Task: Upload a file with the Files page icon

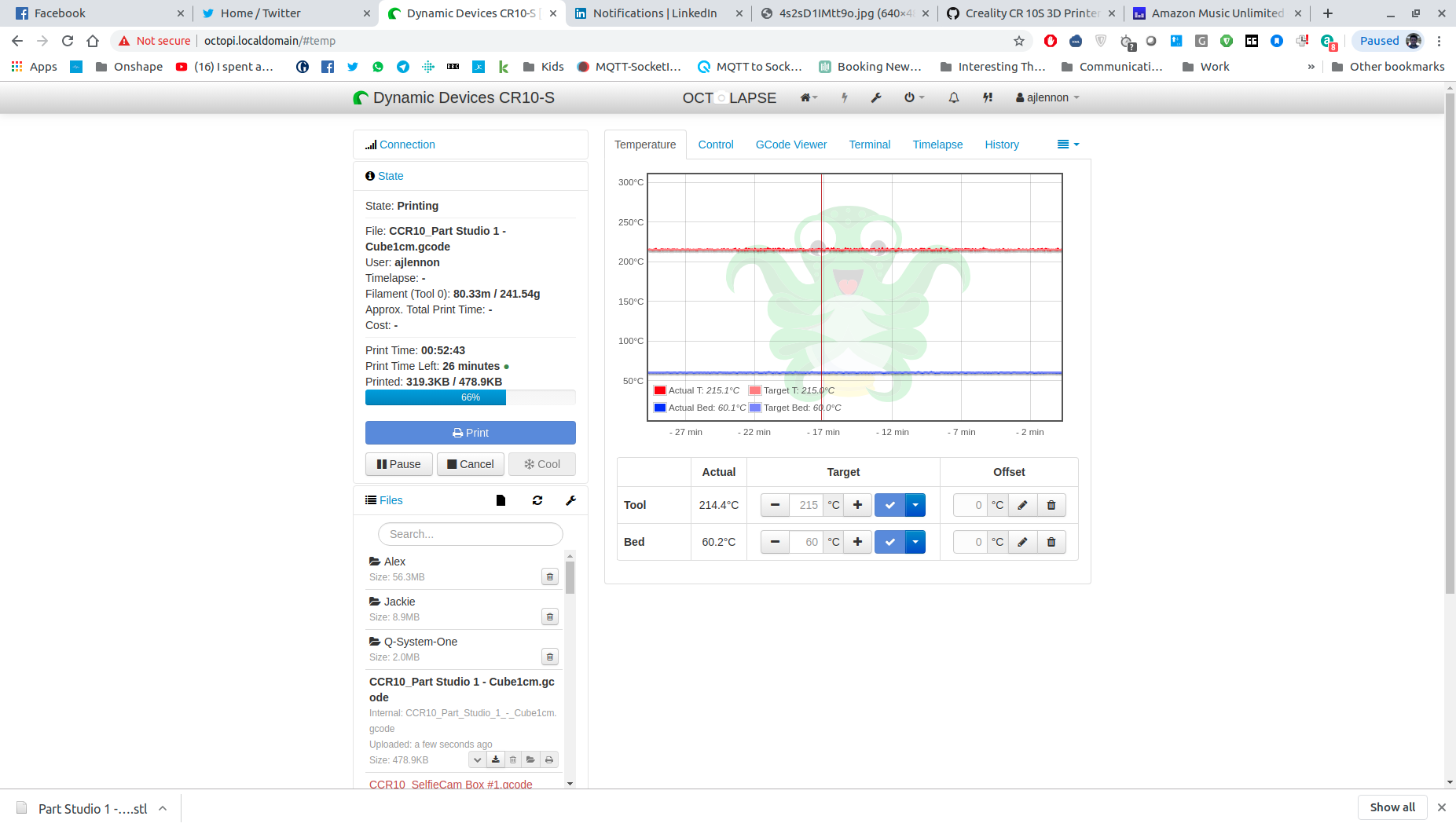Action: pyautogui.click(x=501, y=500)
